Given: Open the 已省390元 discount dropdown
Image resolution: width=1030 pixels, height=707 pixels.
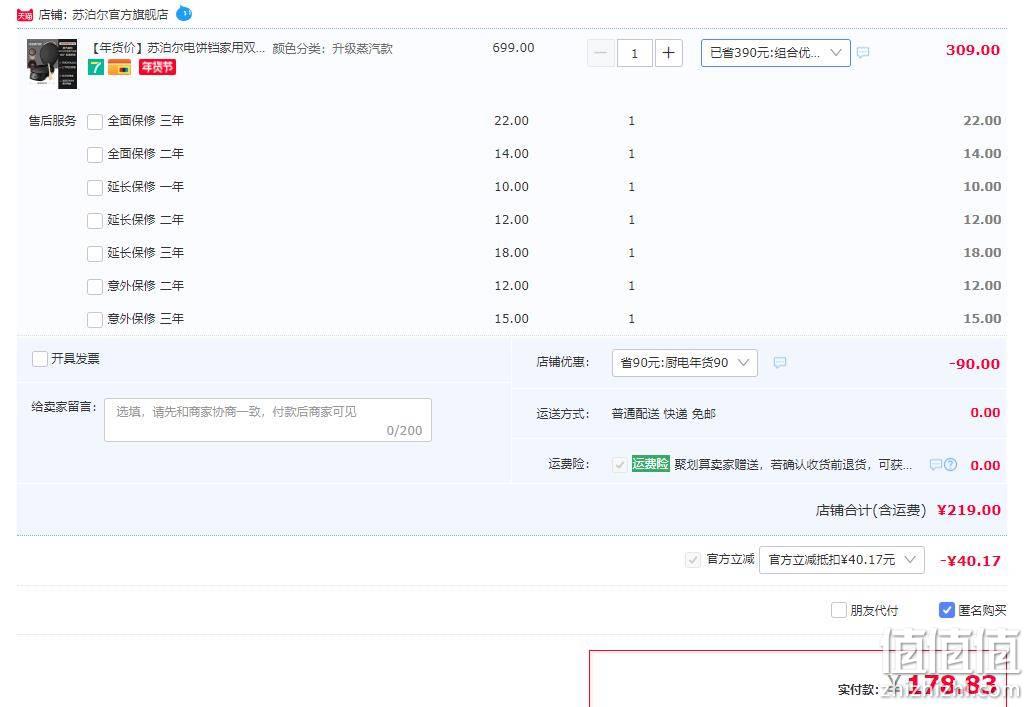Looking at the screenshot, I should [x=776, y=53].
